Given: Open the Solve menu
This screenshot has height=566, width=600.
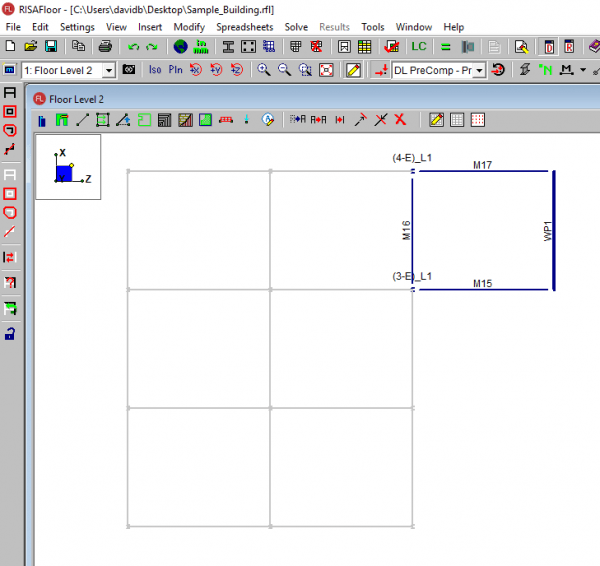Looking at the screenshot, I should (x=296, y=27).
